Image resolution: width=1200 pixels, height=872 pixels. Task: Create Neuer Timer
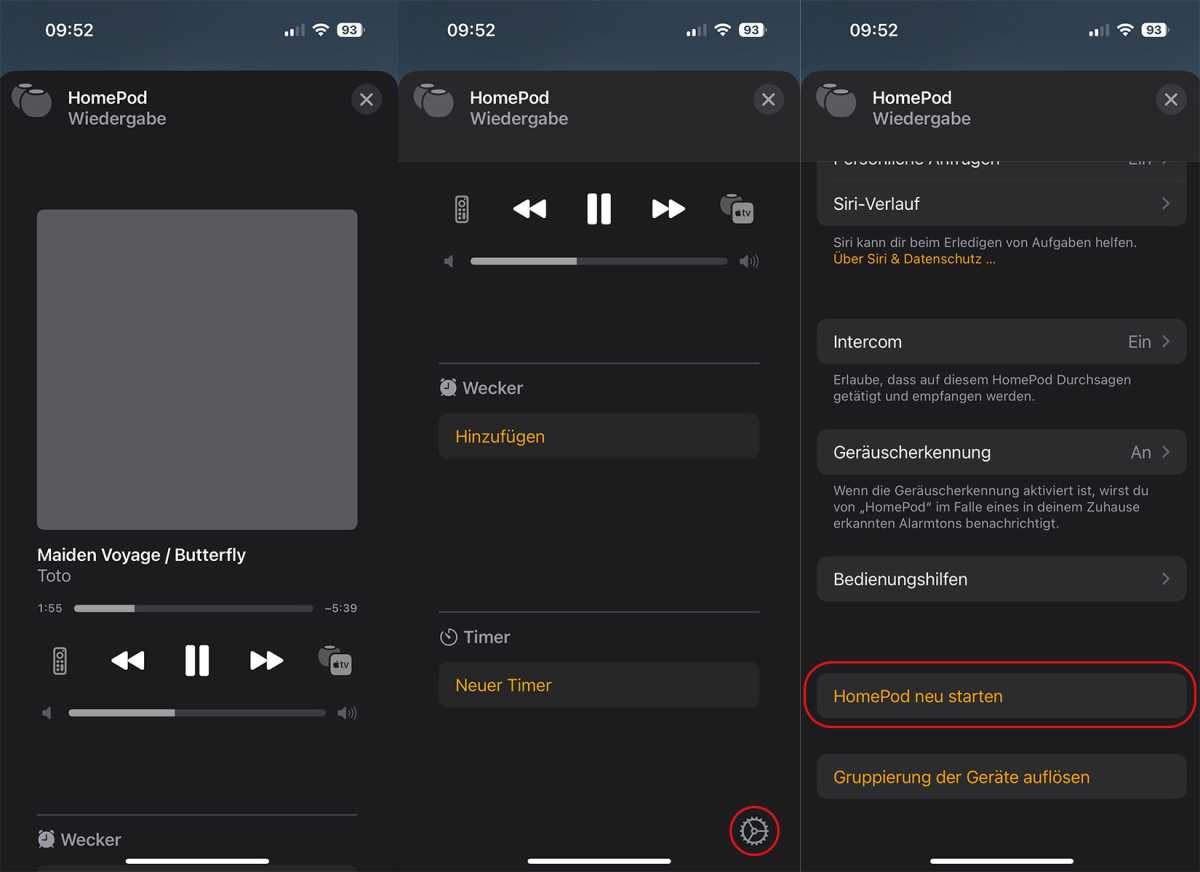599,685
